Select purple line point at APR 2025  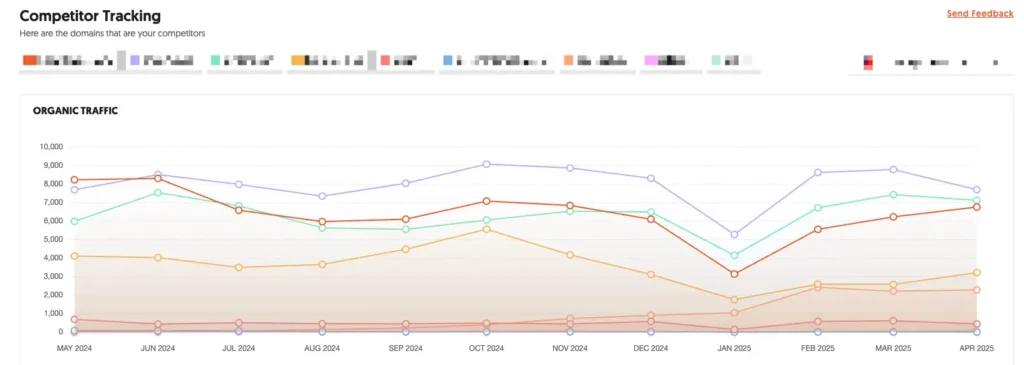[976, 190]
